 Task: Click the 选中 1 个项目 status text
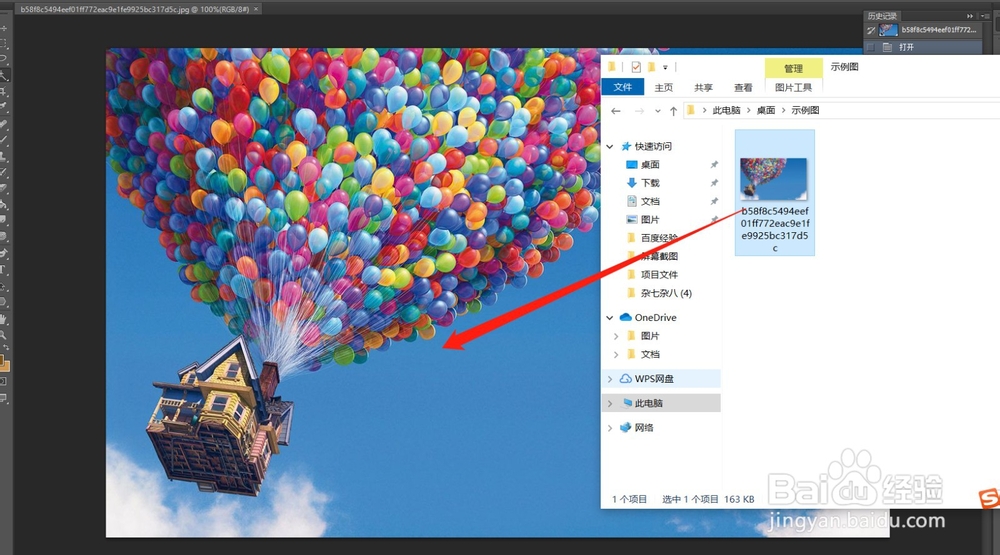click(690, 500)
